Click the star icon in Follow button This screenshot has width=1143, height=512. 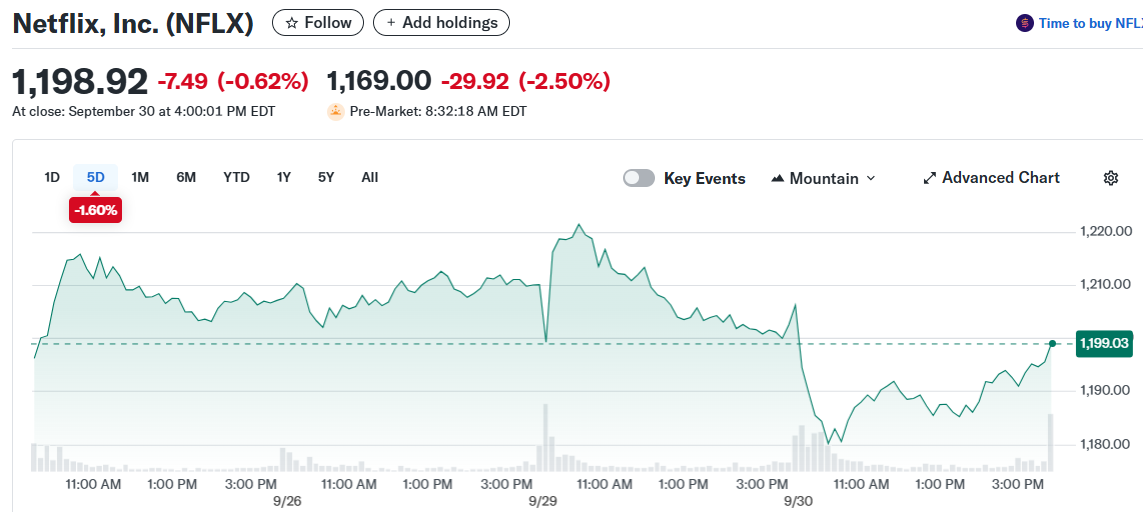[291, 23]
